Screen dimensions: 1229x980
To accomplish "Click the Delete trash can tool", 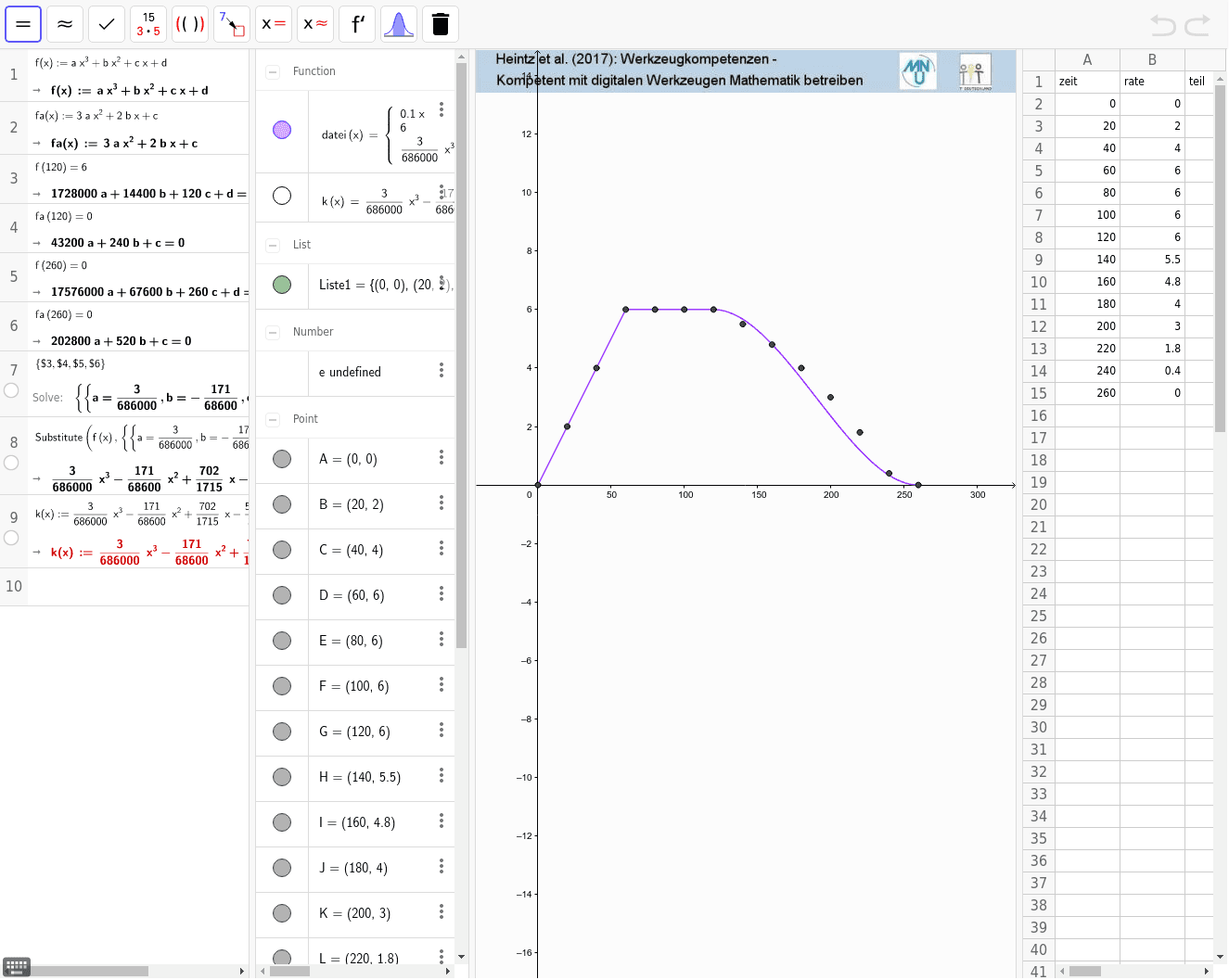I will coord(441,24).
